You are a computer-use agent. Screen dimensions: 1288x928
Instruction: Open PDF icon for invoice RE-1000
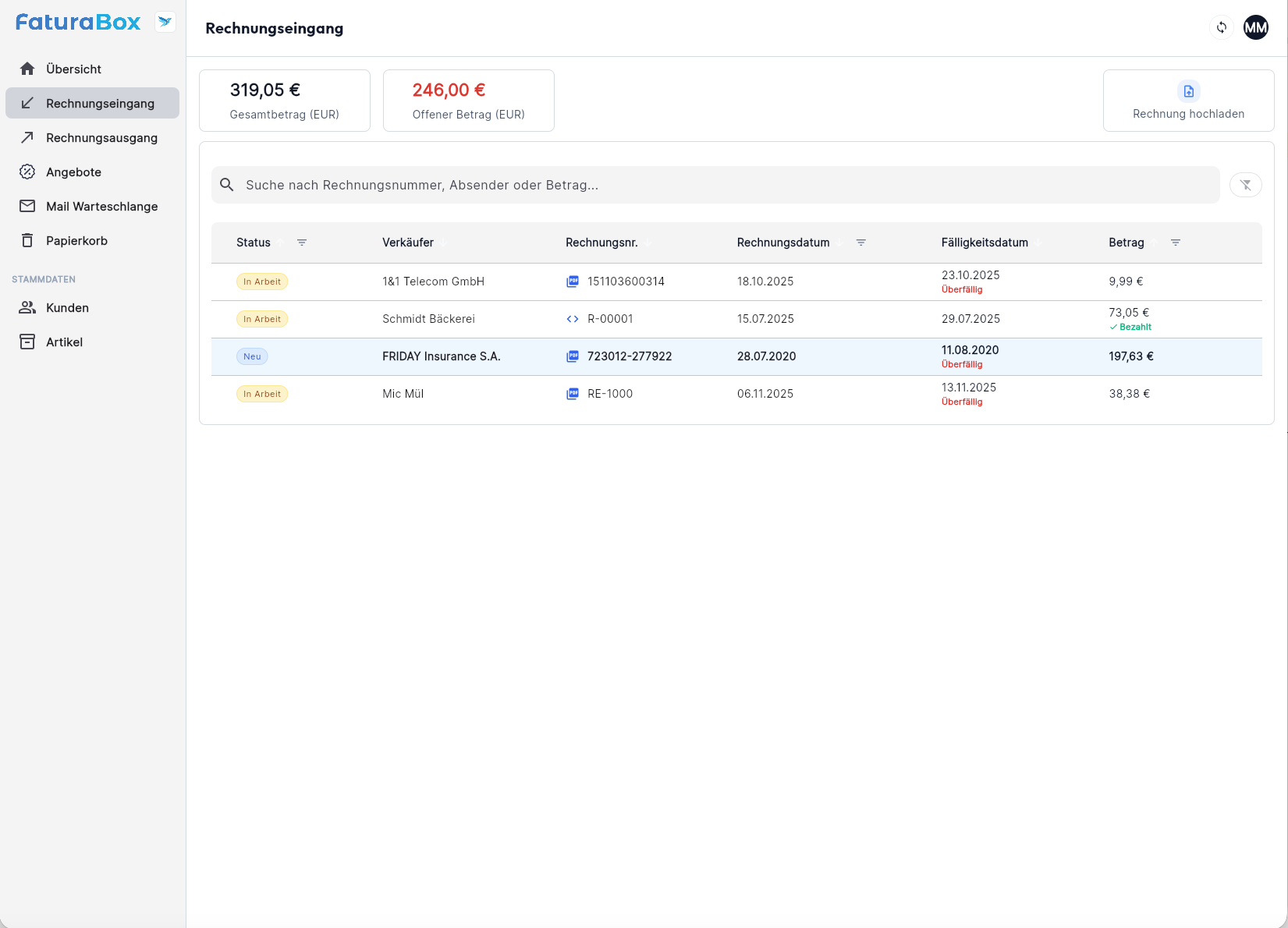[x=573, y=394]
